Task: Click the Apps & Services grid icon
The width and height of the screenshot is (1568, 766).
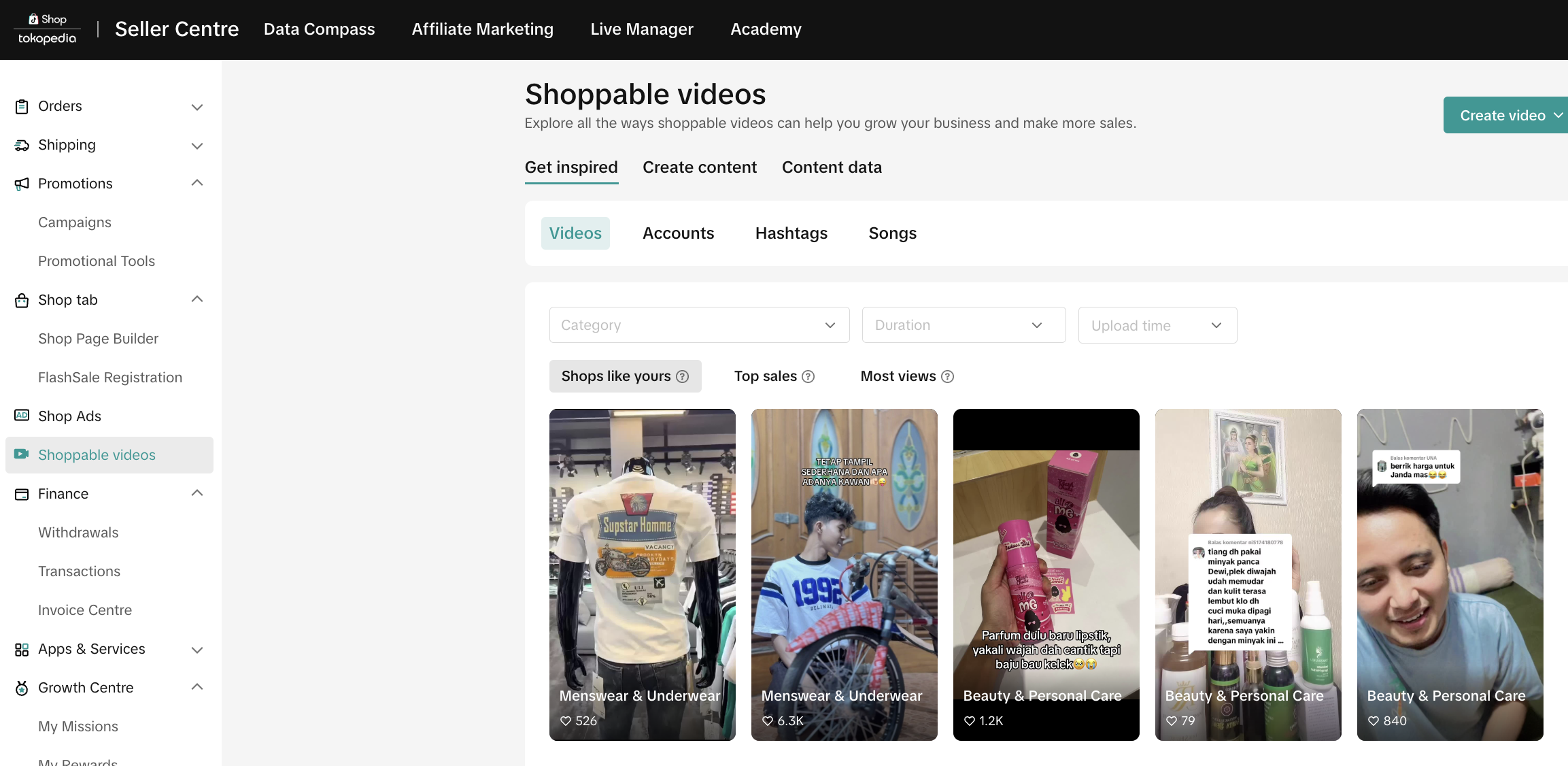Action: [x=22, y=650]
